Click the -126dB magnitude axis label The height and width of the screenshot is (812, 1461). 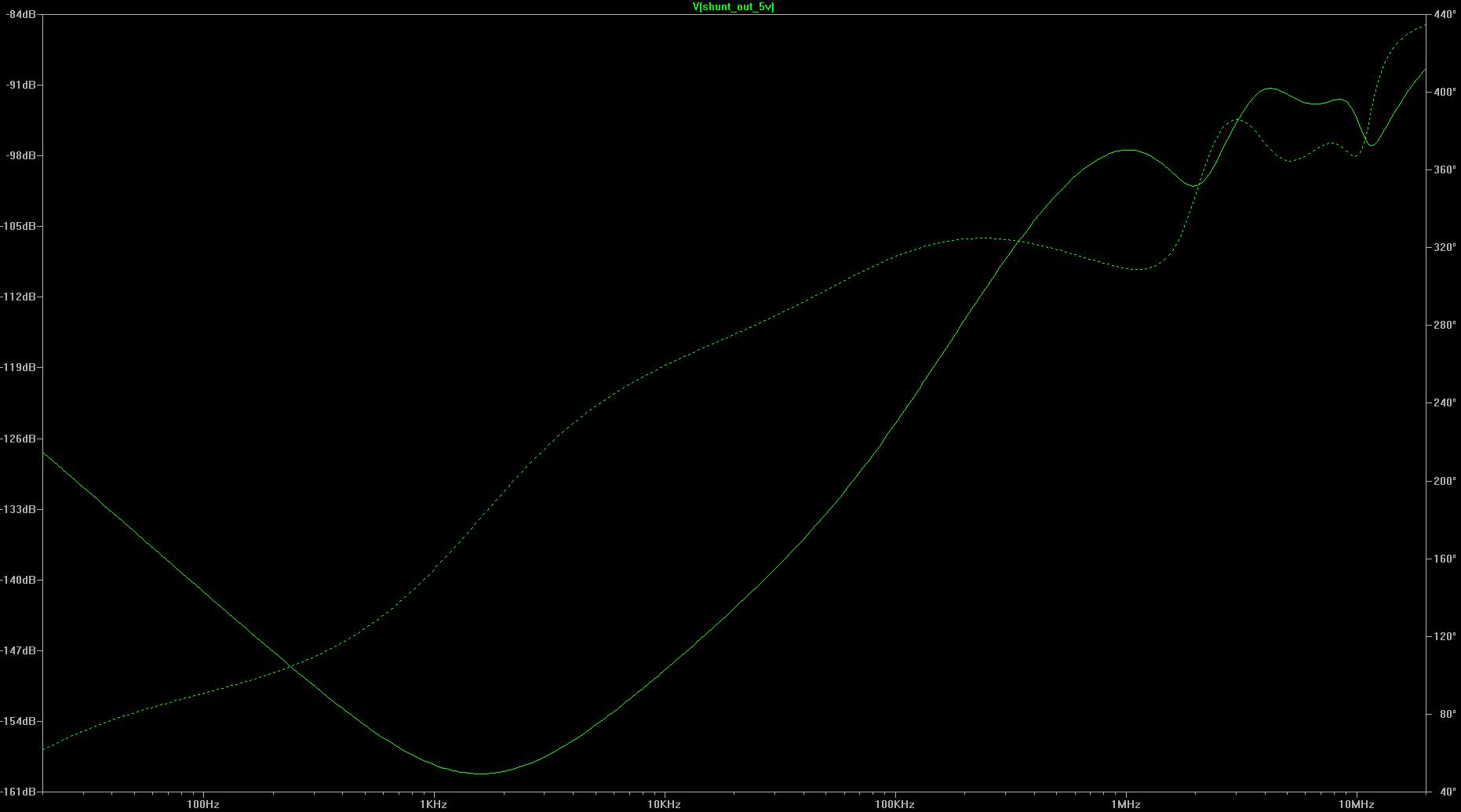(x=18, y=438)
